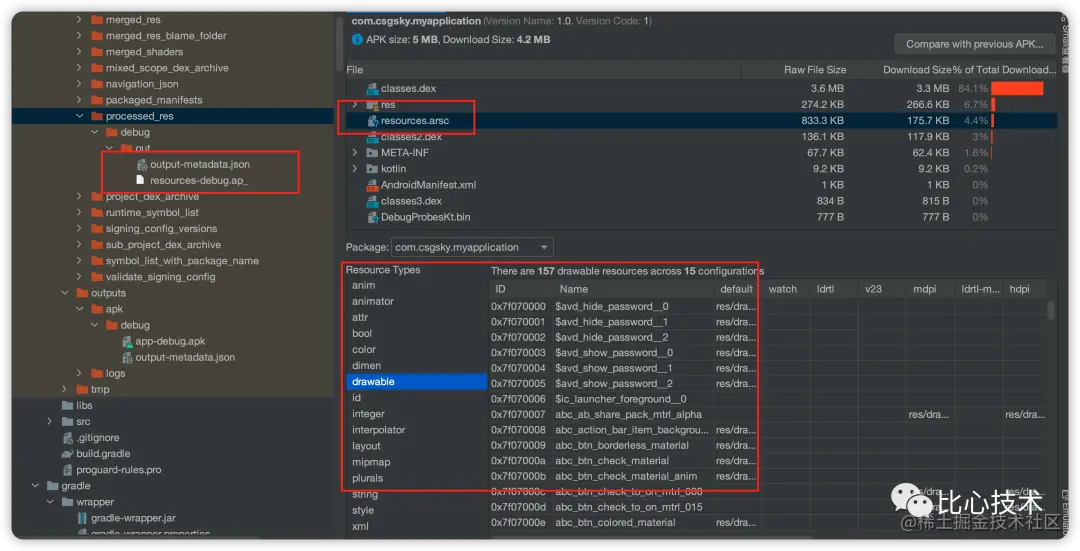
Task: Click Compare with previous APK button
Action: click(975, 44)
